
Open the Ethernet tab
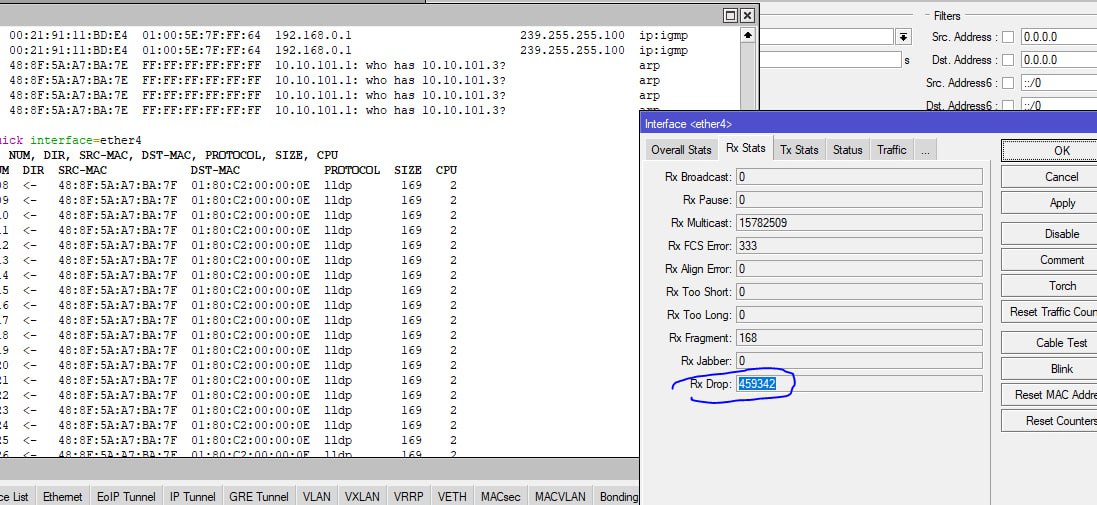coord(62,497)
